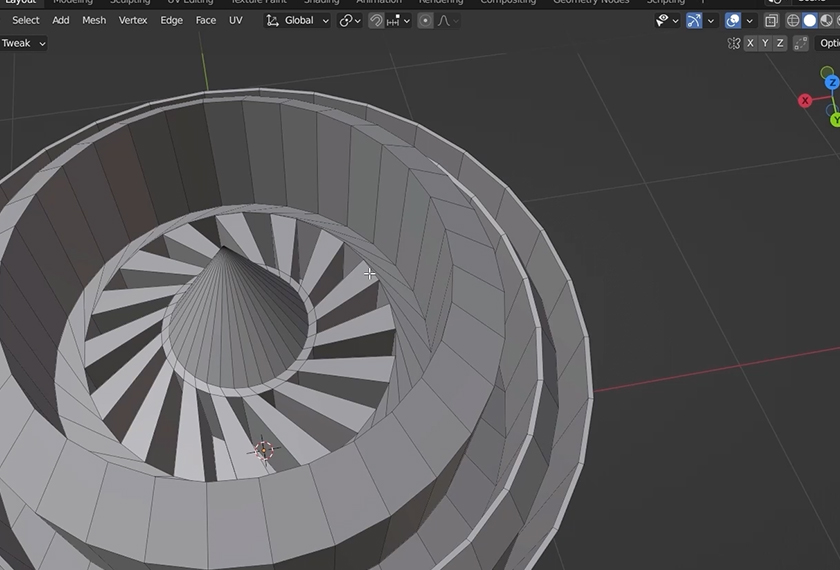Open the UV menu
The image size is (840, 570).
click(235, 20)
